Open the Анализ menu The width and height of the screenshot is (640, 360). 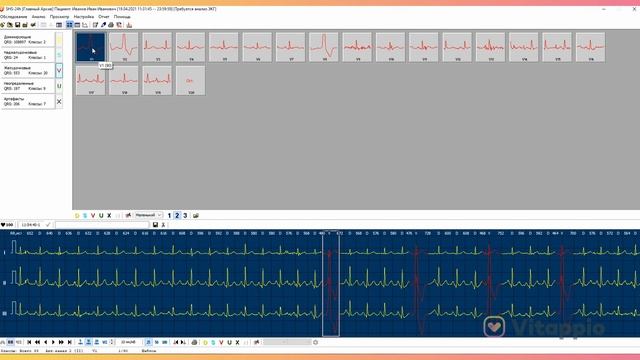click(38, 17)
